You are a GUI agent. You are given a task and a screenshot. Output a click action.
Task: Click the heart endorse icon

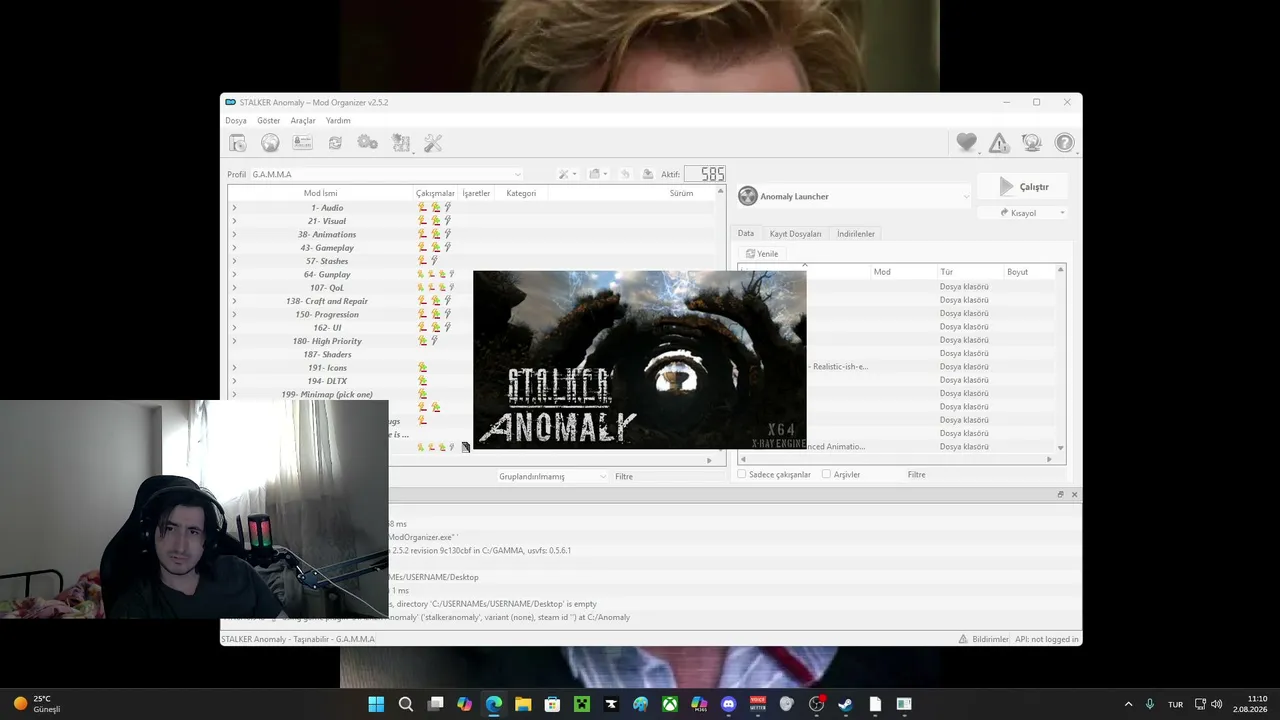coord(966,143)
